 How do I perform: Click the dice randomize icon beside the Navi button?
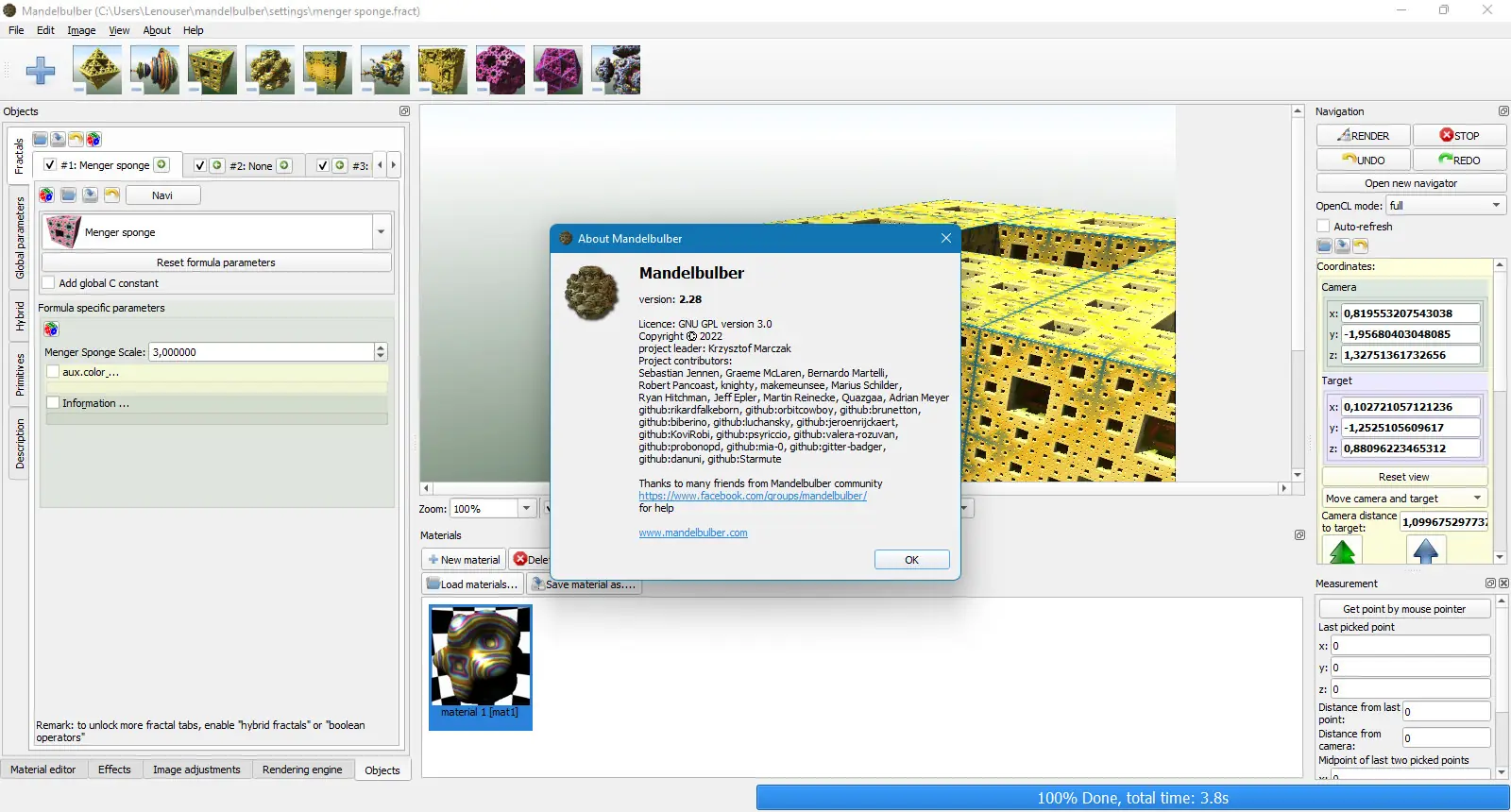point(46,195)
